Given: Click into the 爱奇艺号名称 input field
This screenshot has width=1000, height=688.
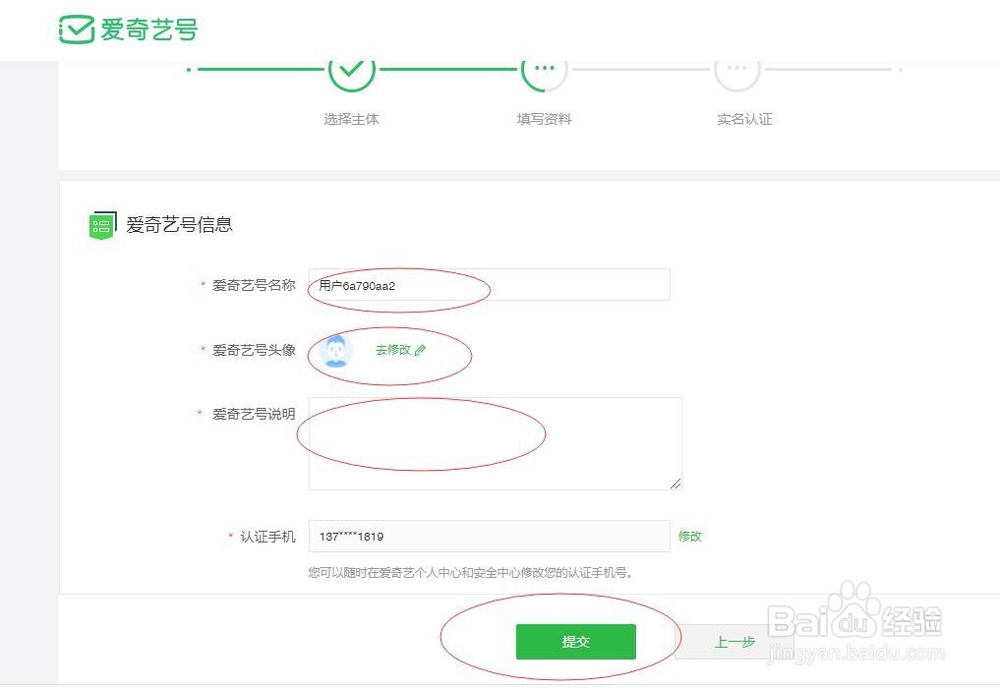Looking at the screenshot, I should pos(489,285).
